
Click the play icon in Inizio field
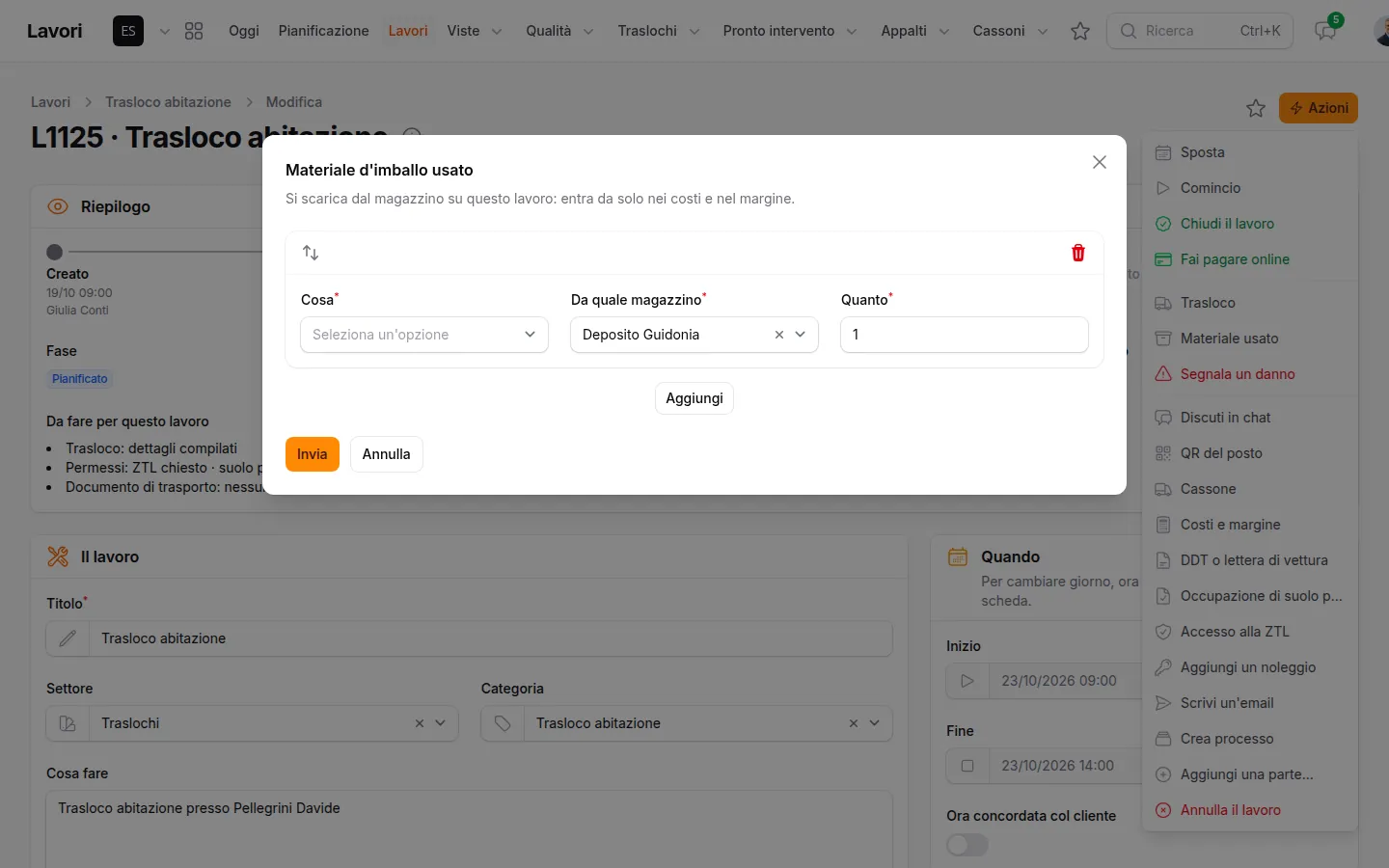pyautogui.click(x=967, y=681)
